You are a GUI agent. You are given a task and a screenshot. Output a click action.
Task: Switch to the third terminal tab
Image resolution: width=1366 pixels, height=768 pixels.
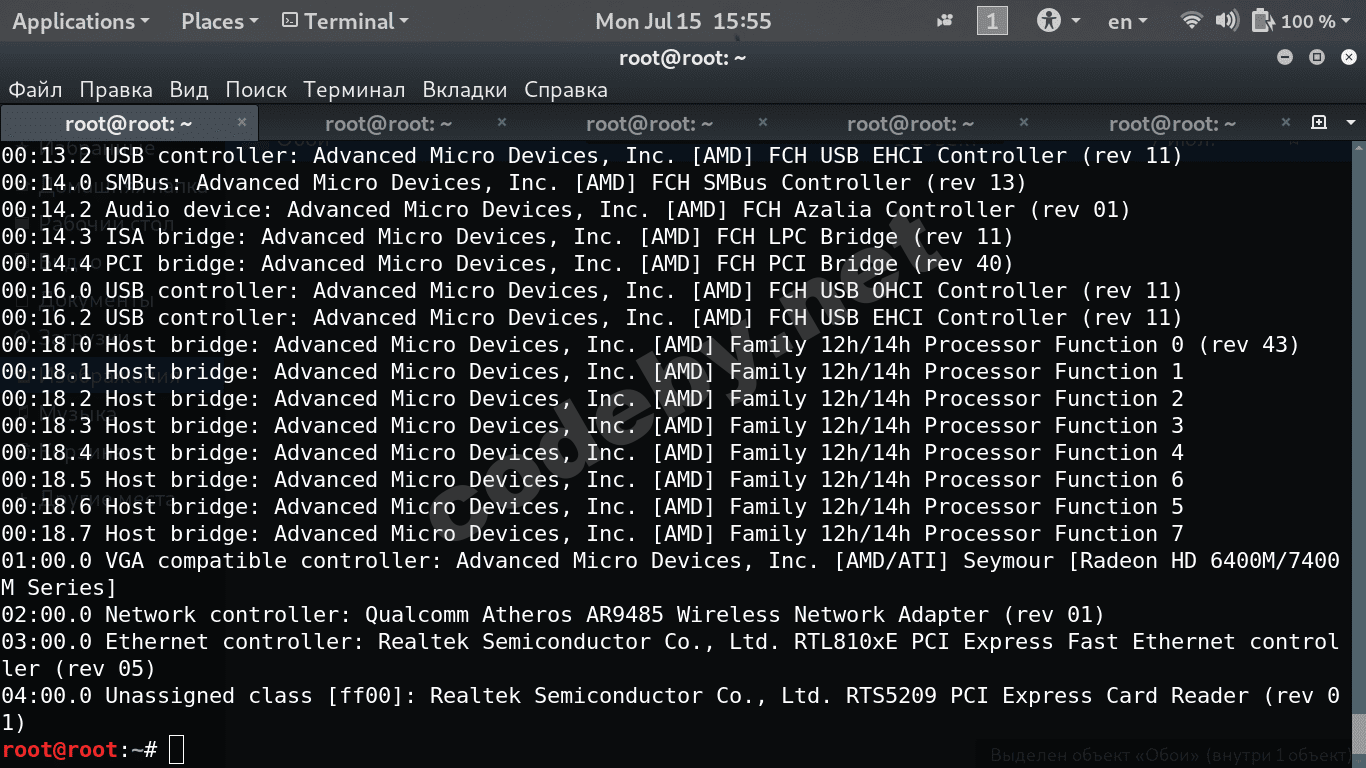(649, 124)
